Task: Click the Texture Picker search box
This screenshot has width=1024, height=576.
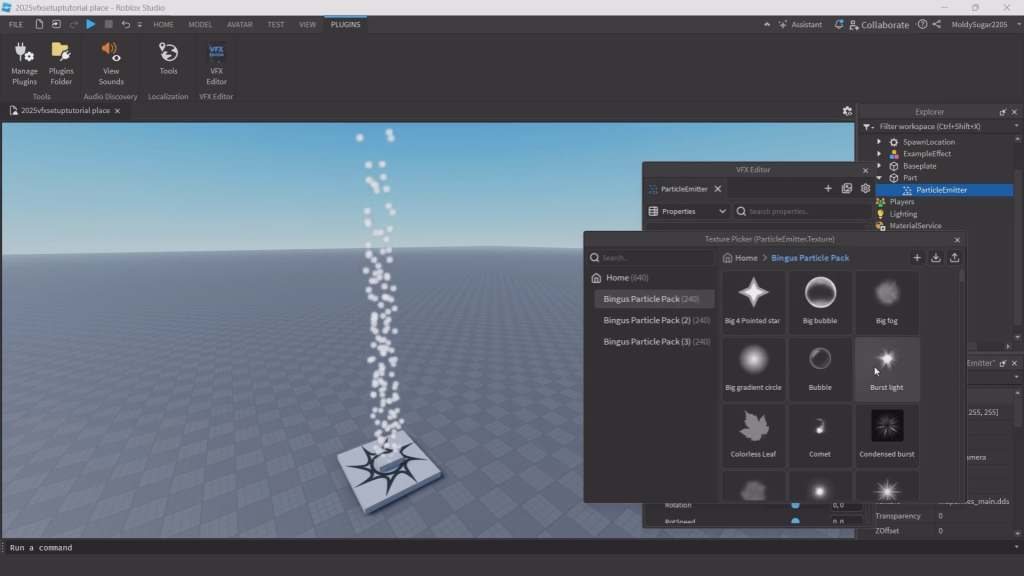Action: [x=651, y=257]
